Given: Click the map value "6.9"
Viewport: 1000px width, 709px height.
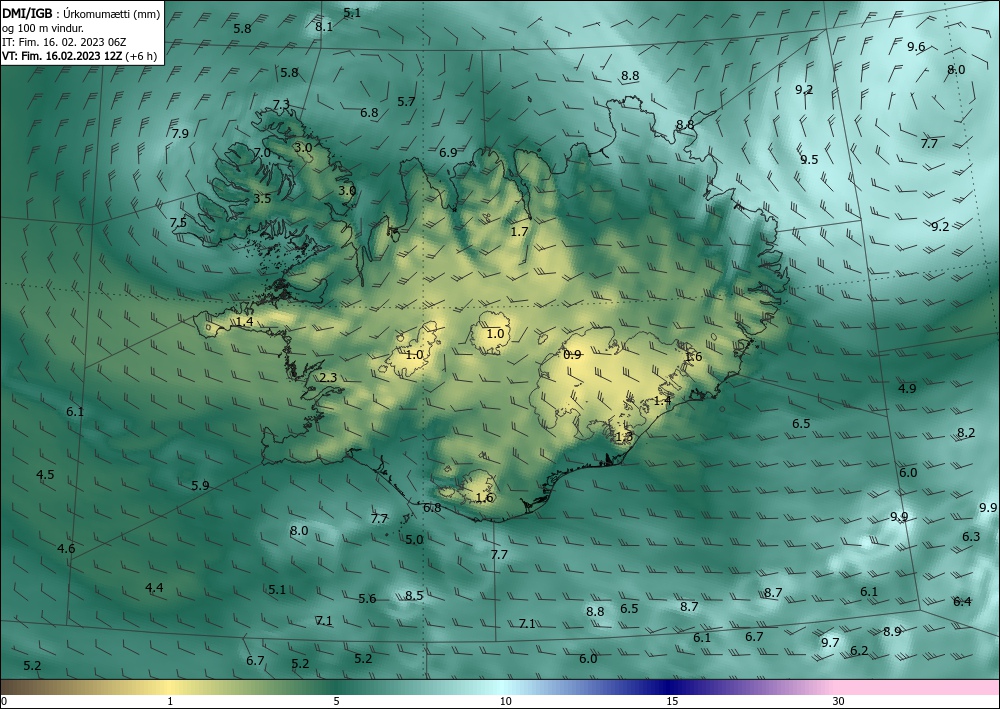Looking at the screenshot, I should 448,153.
